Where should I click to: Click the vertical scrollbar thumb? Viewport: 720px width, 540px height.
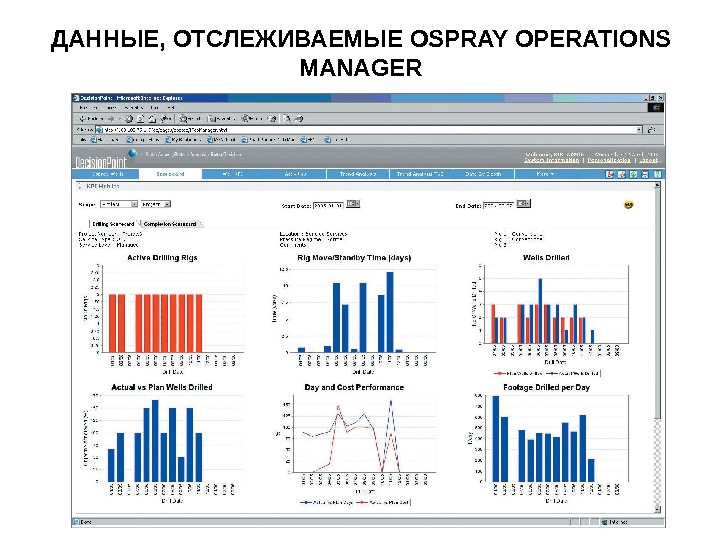point(657,304)
